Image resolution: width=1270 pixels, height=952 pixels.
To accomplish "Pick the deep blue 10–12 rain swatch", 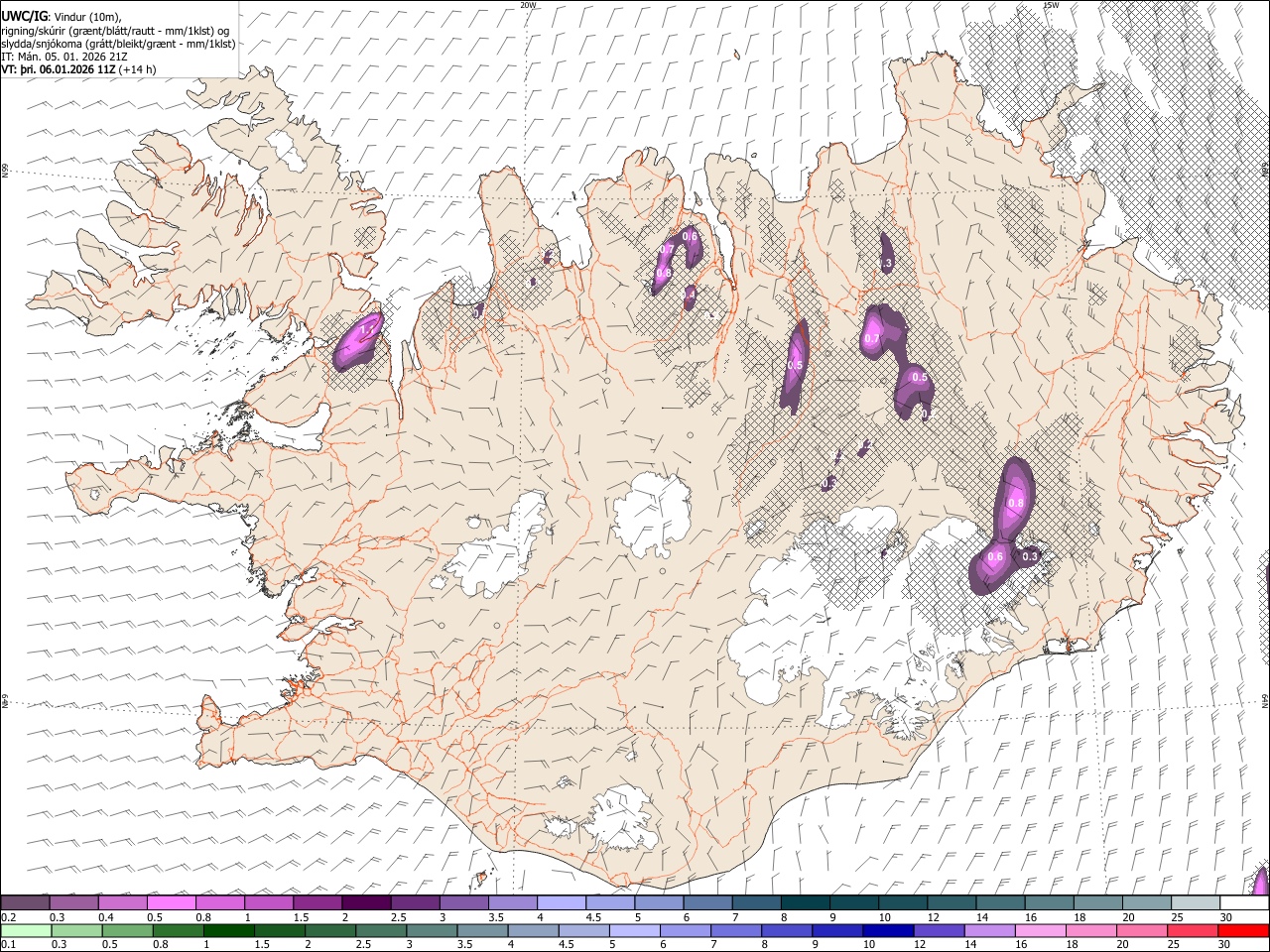I will click(x=888, y=930).
